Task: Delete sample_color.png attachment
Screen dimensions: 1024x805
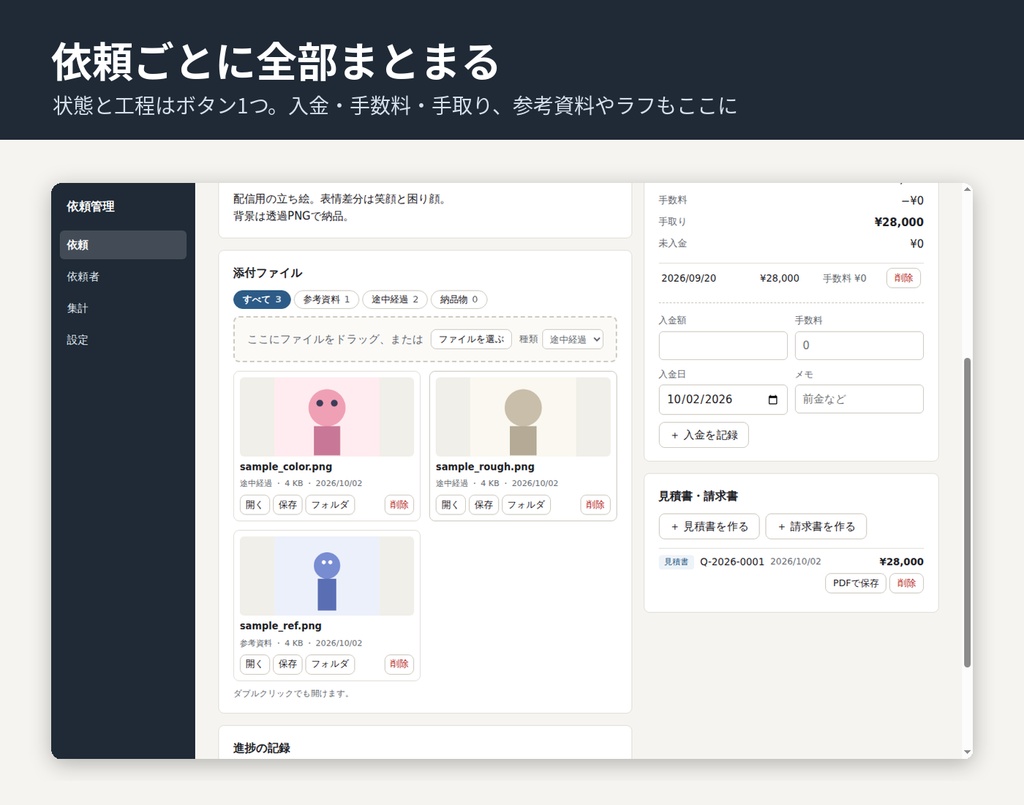Action: 399,505
